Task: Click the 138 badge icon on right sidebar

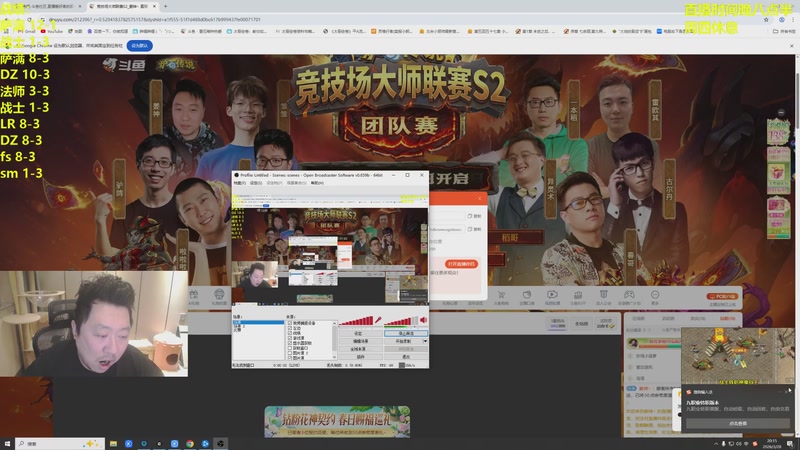Action: [778, 132]
